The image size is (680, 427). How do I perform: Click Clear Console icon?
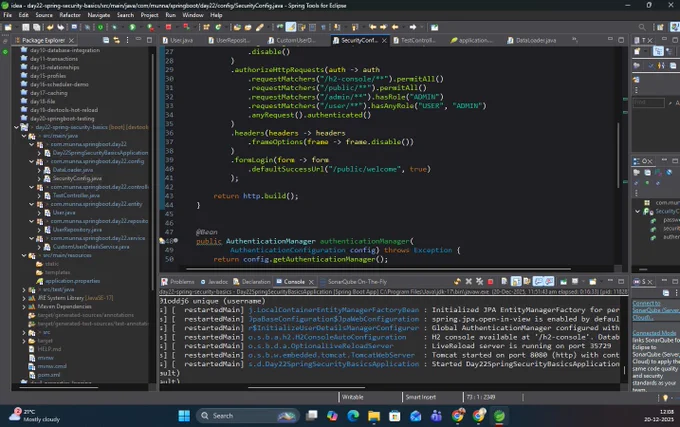tap(504, 282)
